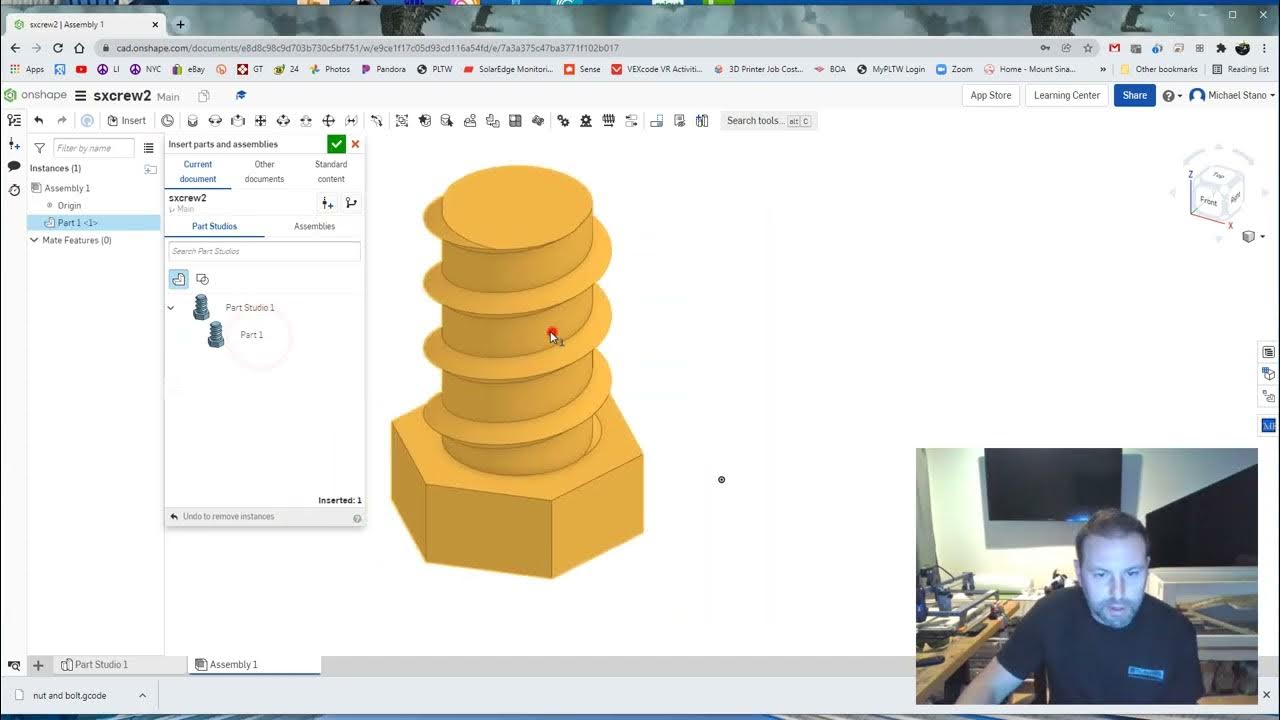Click Undo to remove instances
1280x720 pixels.
[x=221, y=517]
